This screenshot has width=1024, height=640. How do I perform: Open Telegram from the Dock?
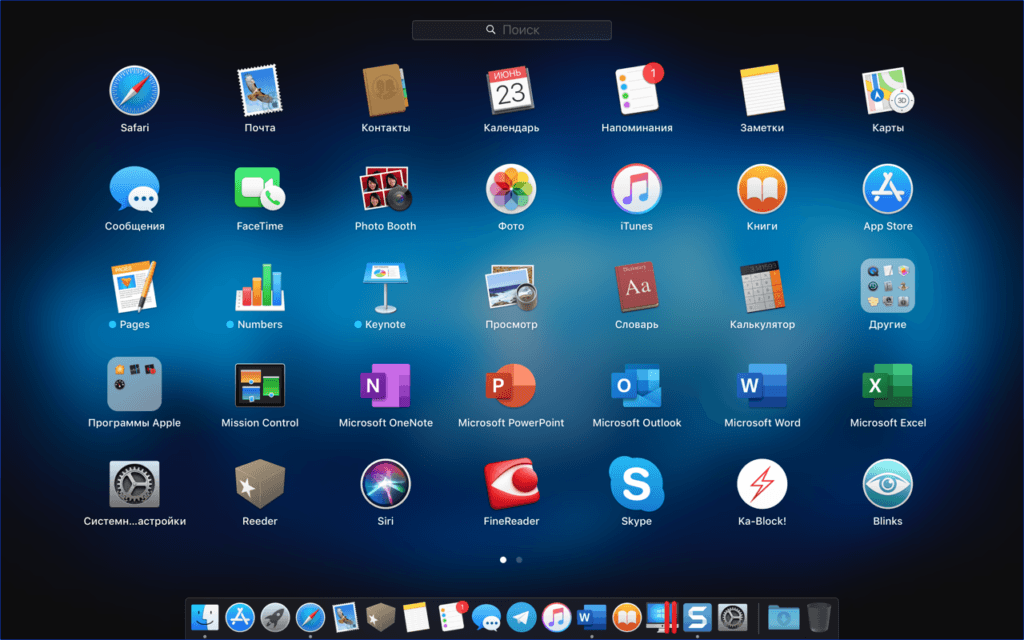pos(521,617)
